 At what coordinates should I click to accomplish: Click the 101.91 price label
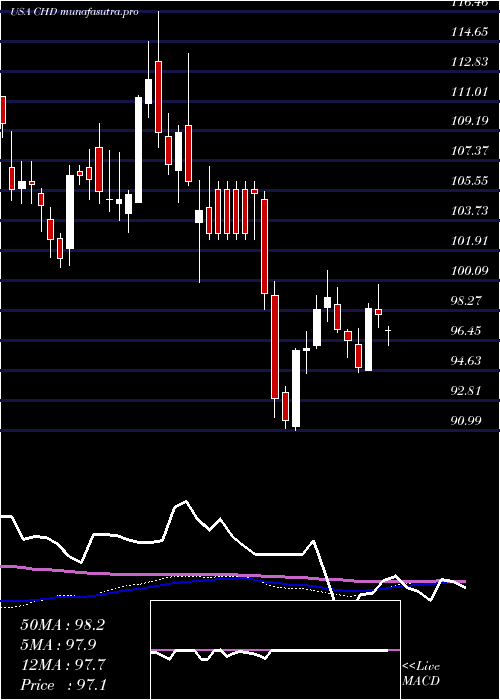(x=470, y=241)
